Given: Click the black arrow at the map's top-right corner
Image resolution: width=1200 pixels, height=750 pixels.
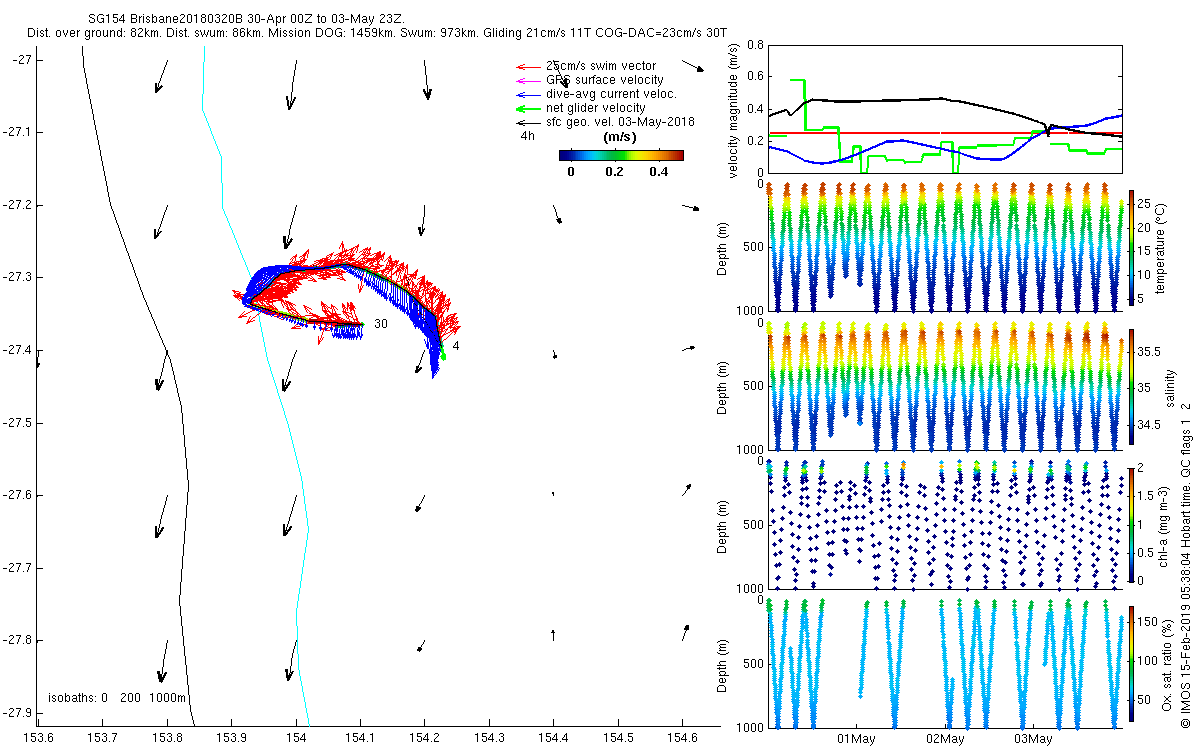Looking at the screenshot, I should pos(693,66).
